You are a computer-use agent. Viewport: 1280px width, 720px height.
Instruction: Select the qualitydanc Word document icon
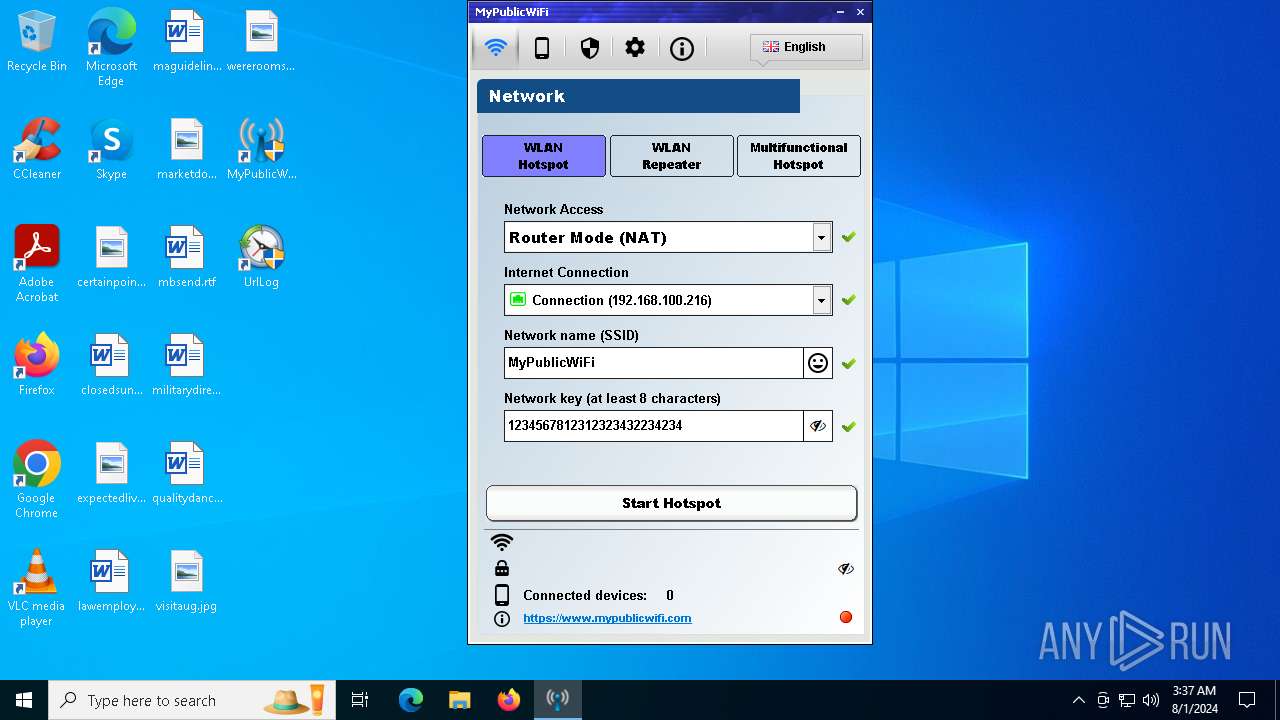tap(186, 474)
